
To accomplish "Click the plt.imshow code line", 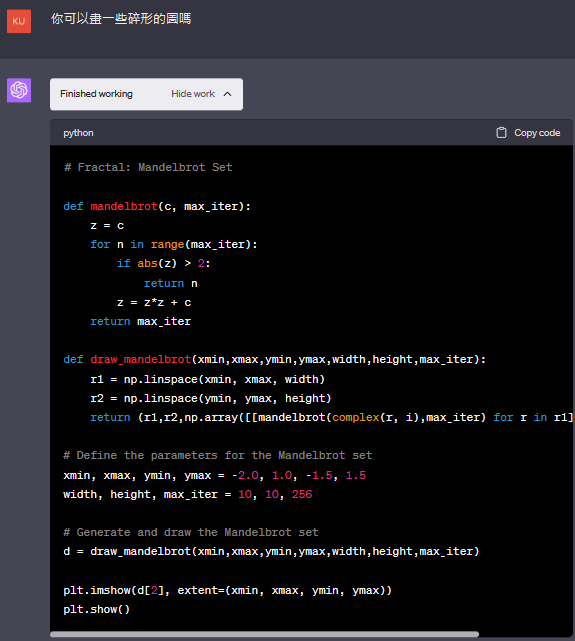I will 228,590.
